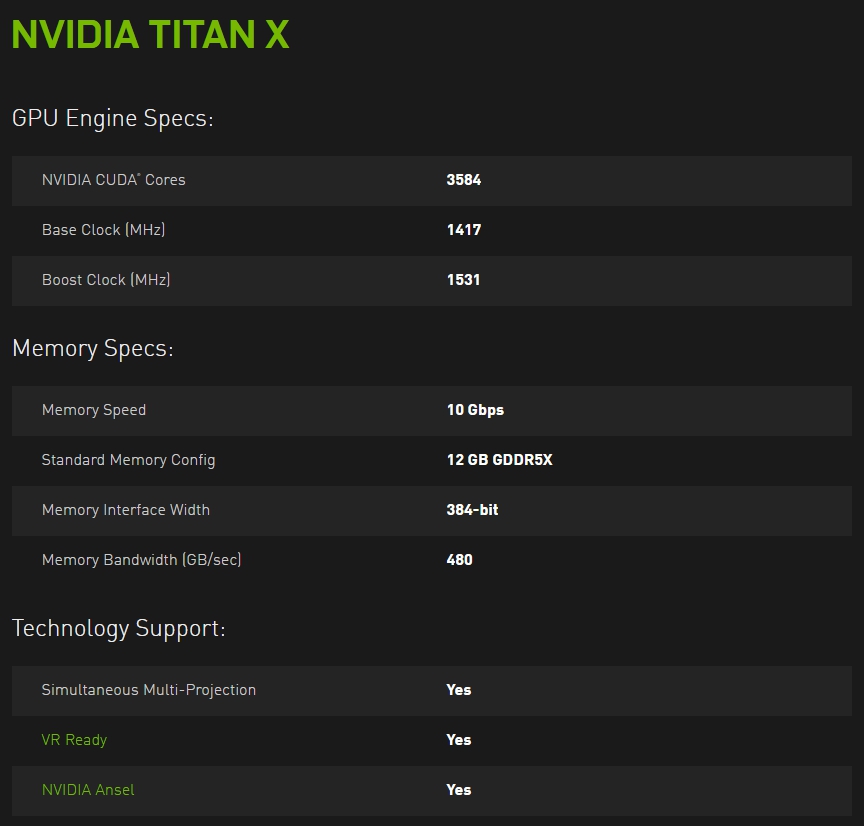The height and width of the screenshot is (826, 864).
Task: Click the Memory Bandwidth (GB/sec) label
Action: click(142, 560)
